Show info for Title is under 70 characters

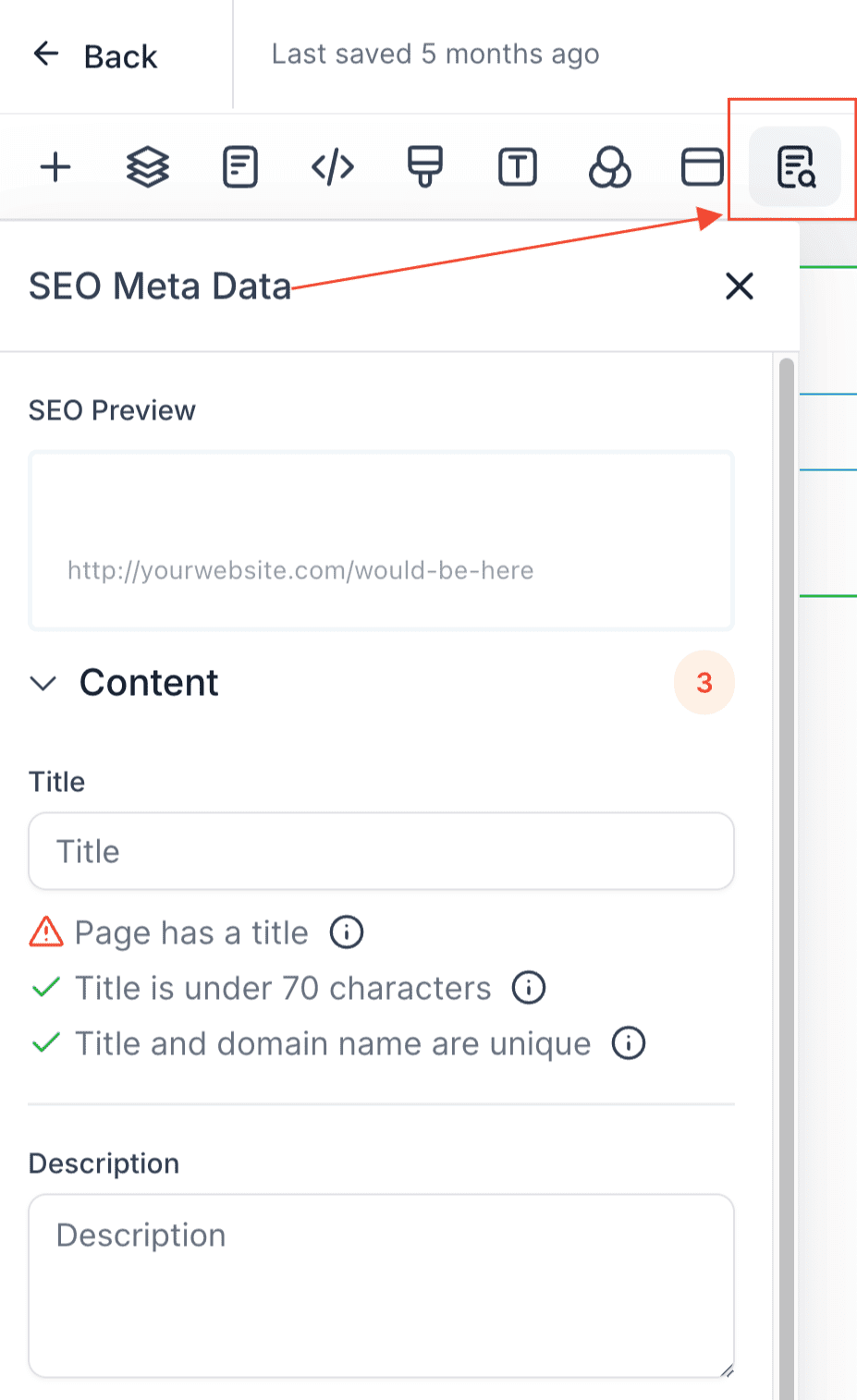tap(529, 987)
